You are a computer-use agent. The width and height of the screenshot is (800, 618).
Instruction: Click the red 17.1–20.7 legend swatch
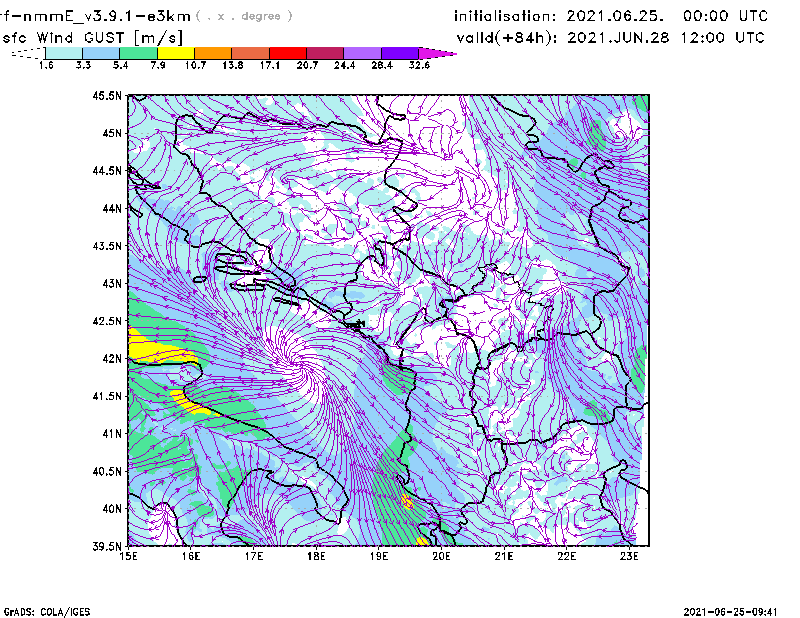tap(288, 53)
